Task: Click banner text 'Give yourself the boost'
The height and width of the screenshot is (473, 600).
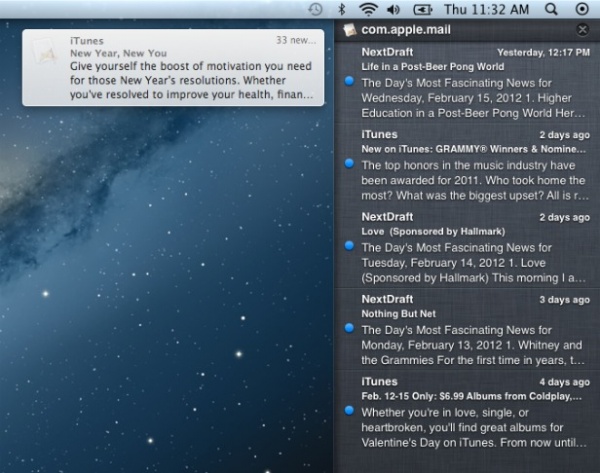Action: [191, 80]
